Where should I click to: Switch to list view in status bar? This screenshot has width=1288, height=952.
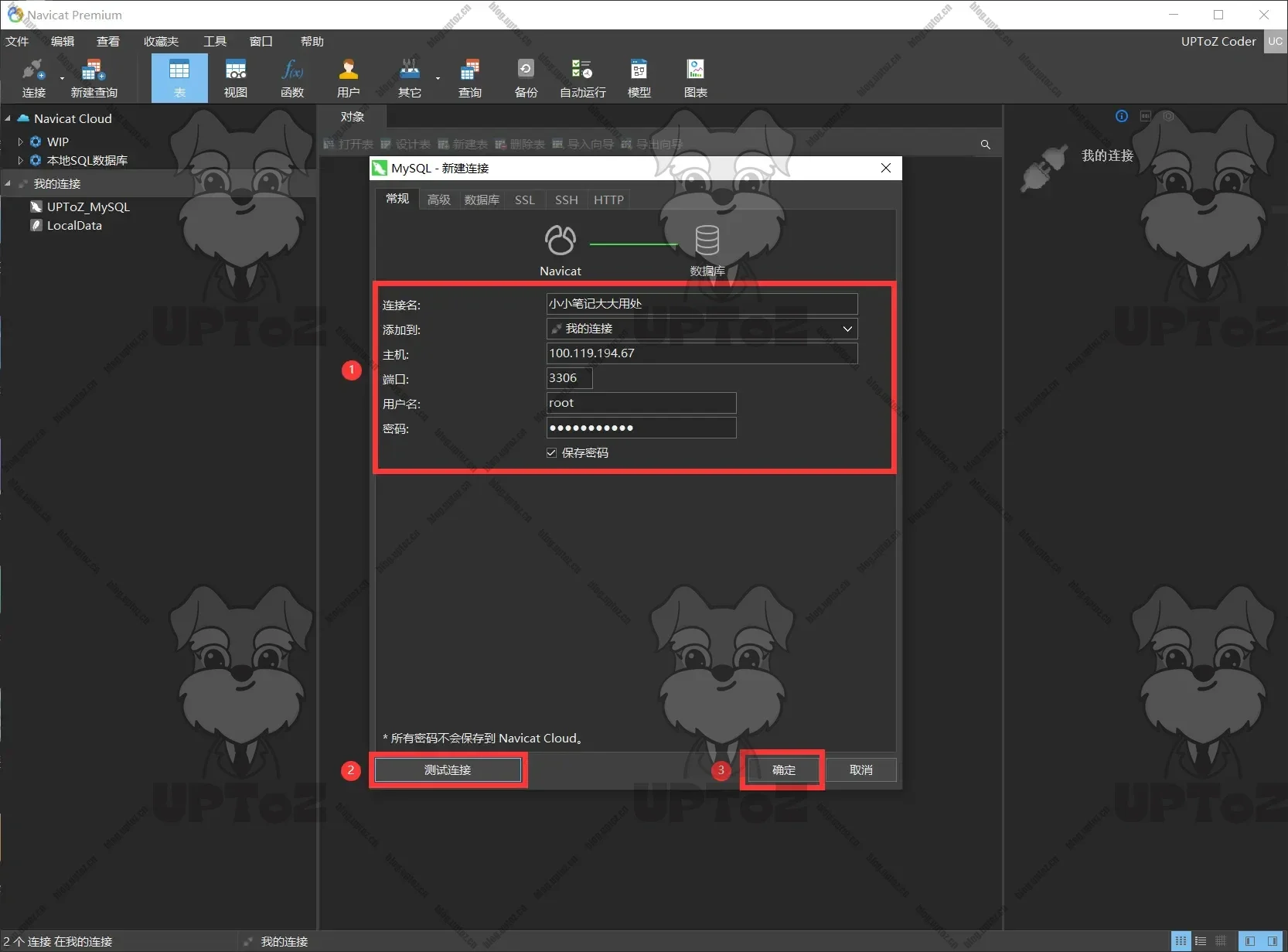coord(1201,941)
